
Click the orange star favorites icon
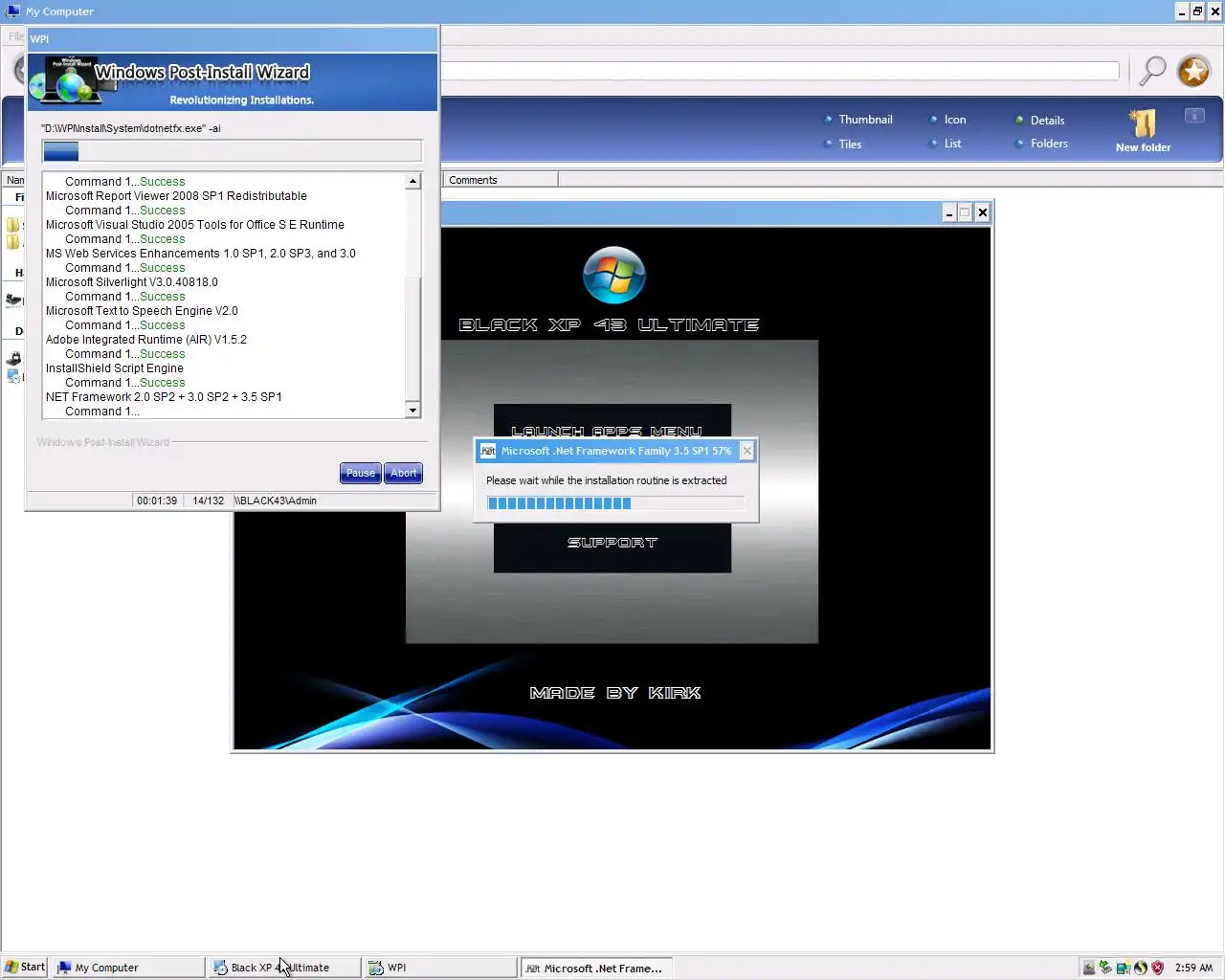[1193, 71]
